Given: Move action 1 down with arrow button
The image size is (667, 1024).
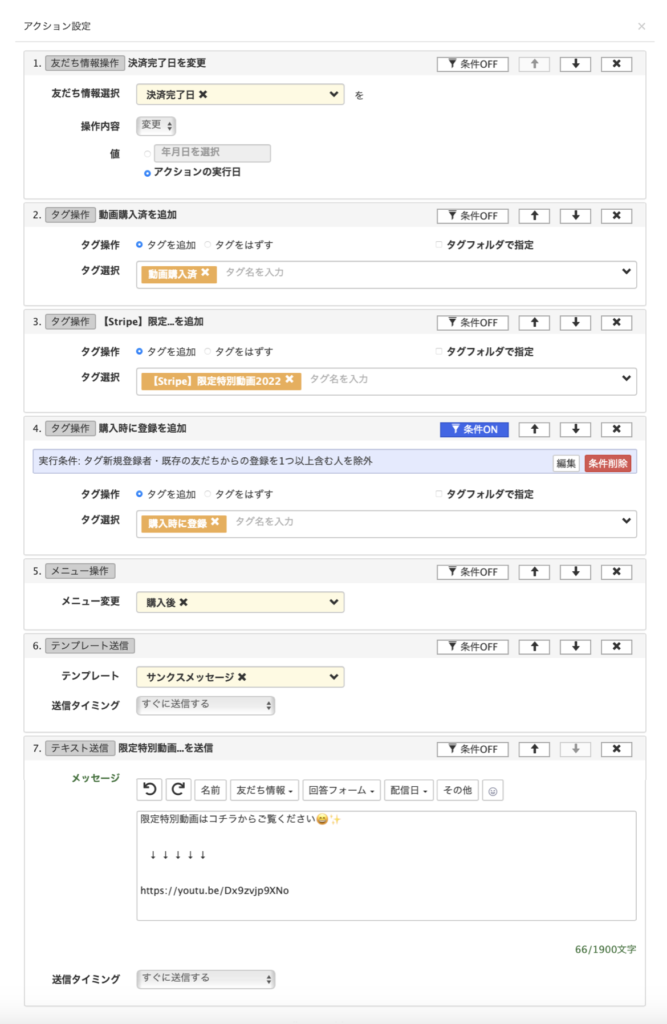Looking at the screenshot, I should pos(575,64).
